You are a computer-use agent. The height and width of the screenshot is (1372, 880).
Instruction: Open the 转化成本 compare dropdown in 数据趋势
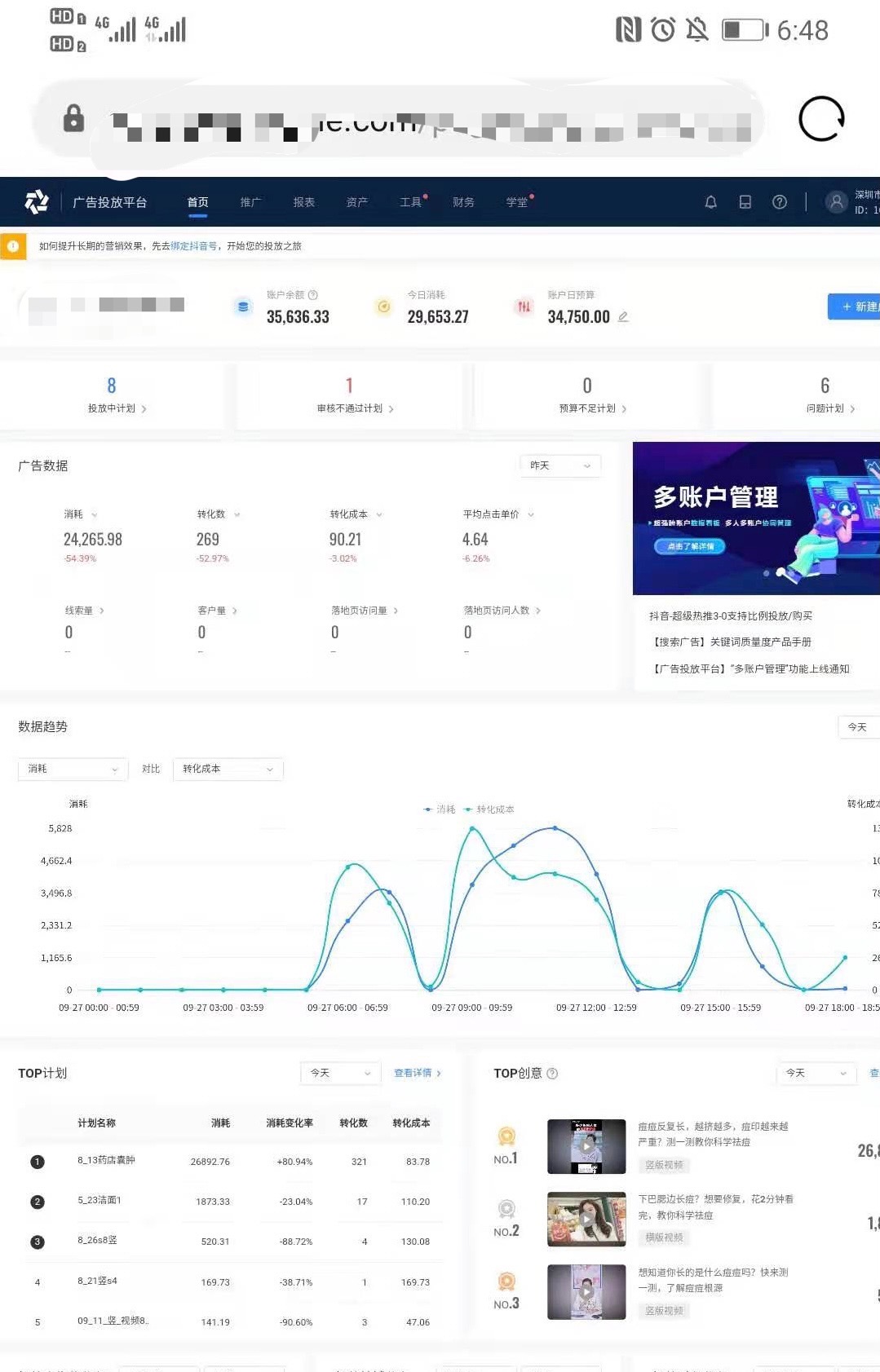(x=228, y=770)
